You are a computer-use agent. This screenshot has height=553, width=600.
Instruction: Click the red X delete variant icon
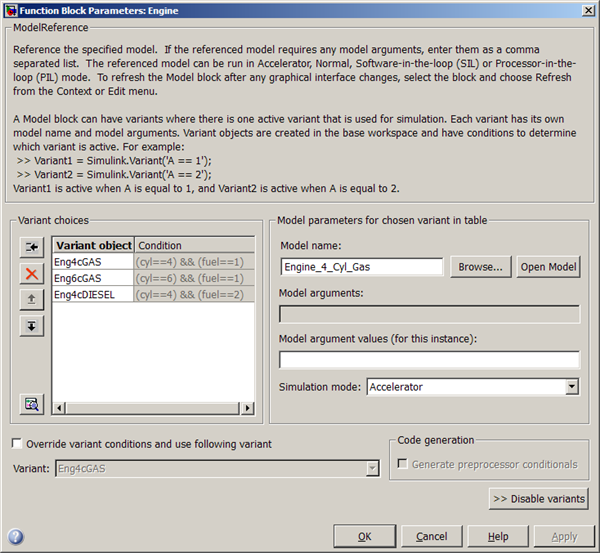click(x=33, y=273)
